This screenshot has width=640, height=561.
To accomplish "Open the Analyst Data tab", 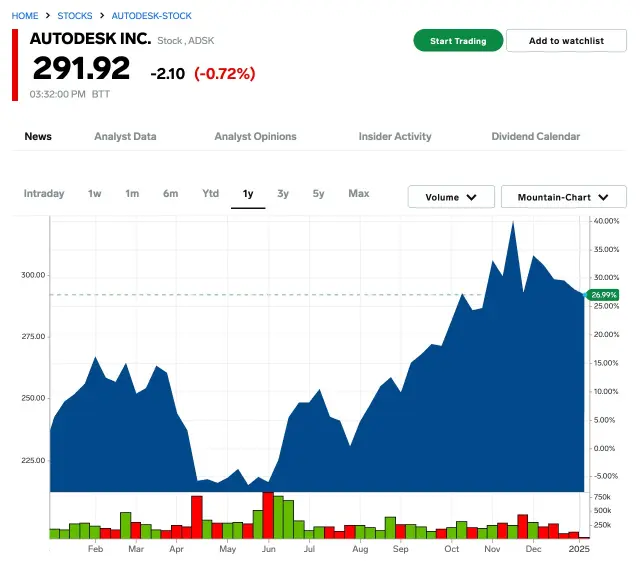I will pos(125,137).
